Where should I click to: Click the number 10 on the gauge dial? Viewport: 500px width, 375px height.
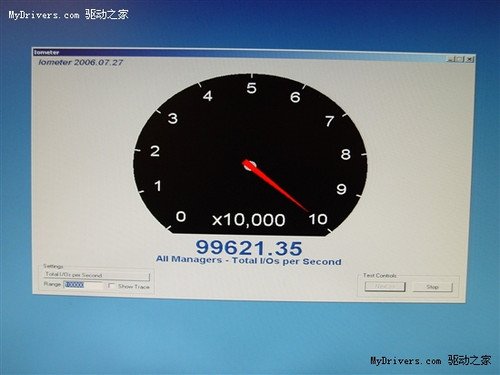318,219
